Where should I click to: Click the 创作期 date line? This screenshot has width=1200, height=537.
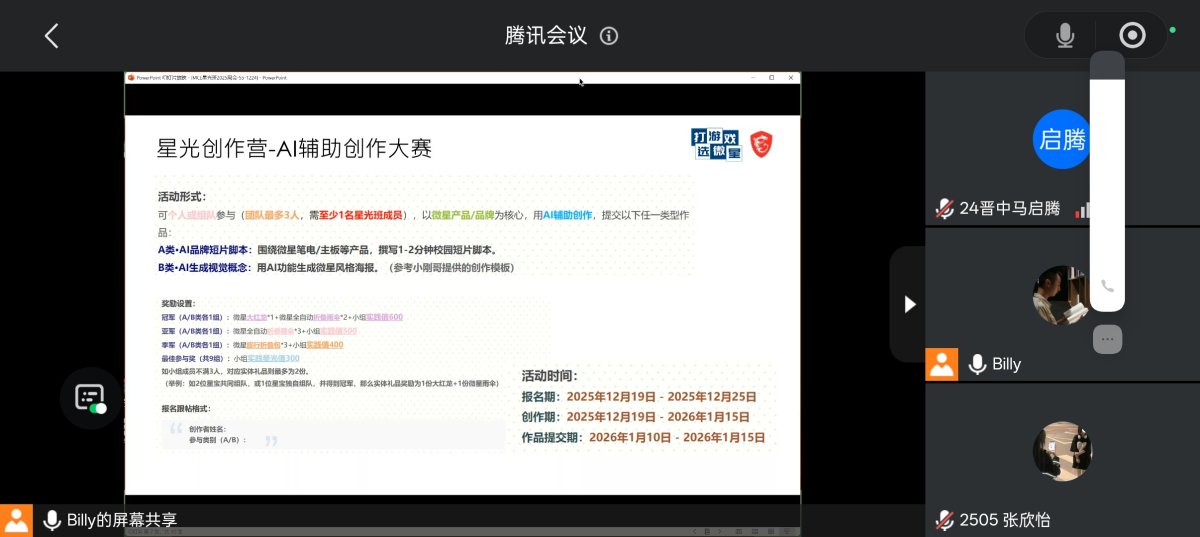pyautogui.click(x=635, y=416)
